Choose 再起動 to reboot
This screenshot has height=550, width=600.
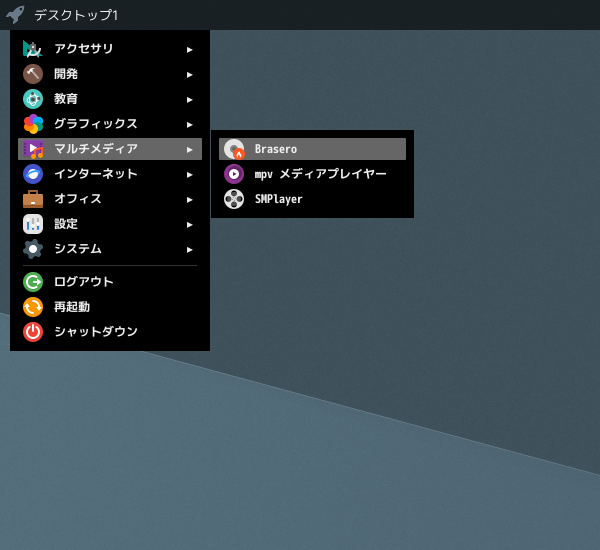pyautogui.click(x=110, y=307)
